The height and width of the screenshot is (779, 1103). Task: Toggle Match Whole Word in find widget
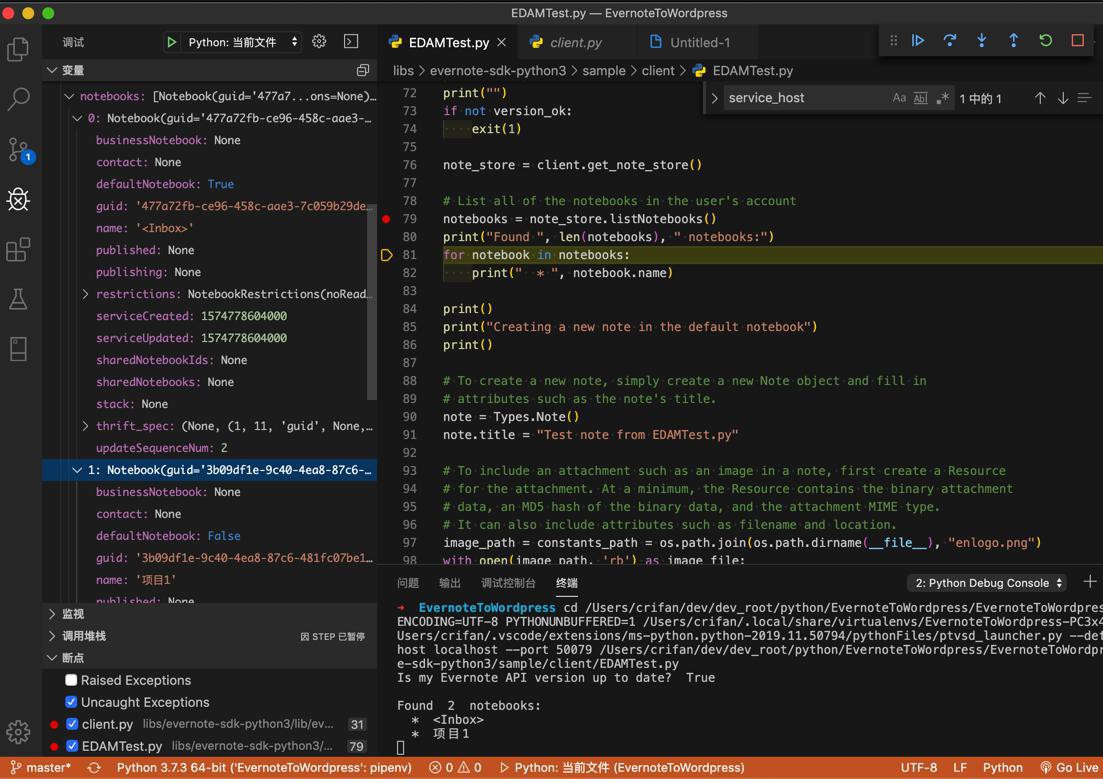tap(920, 98)
